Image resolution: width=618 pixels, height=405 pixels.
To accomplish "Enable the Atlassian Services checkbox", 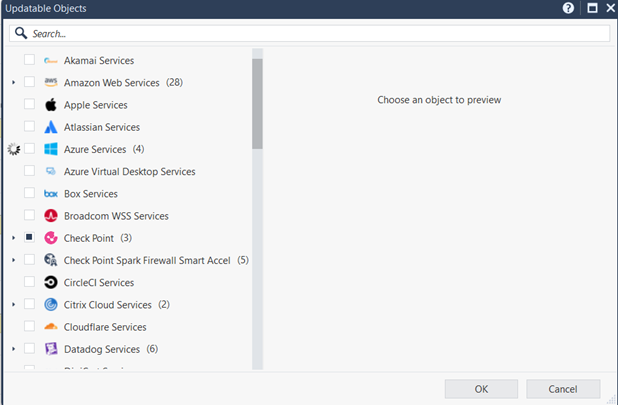I will 30,126.
